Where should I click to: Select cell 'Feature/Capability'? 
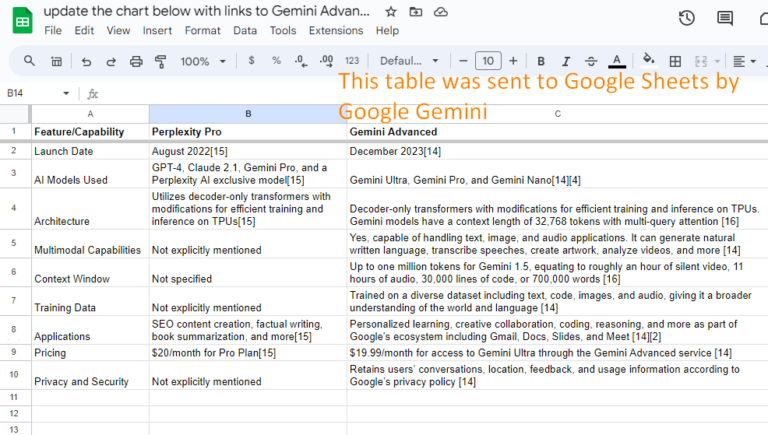(90, 132)
